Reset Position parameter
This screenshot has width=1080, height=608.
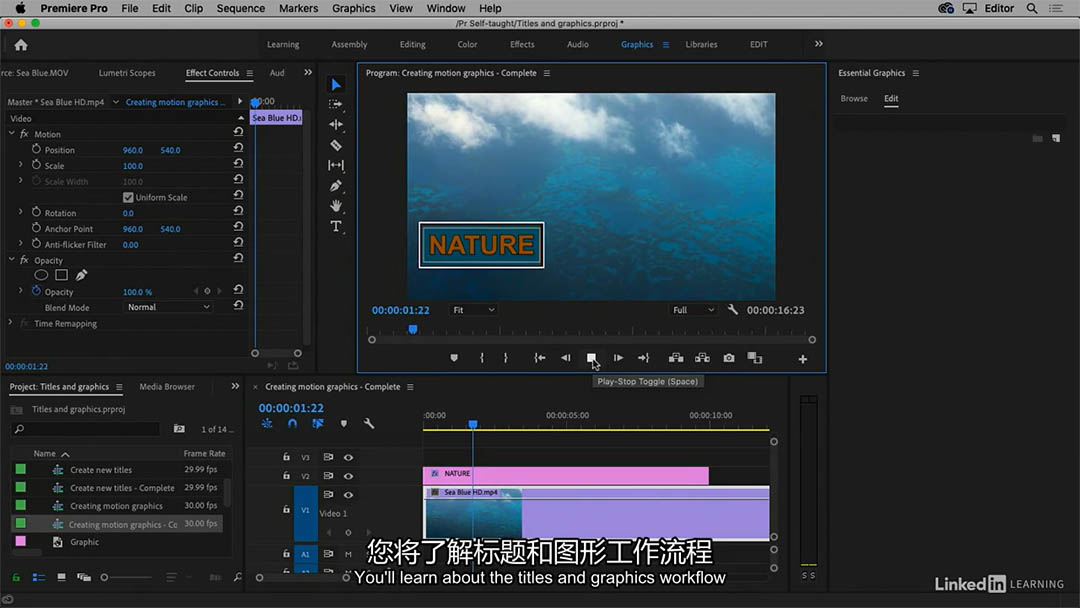(238, 147)
